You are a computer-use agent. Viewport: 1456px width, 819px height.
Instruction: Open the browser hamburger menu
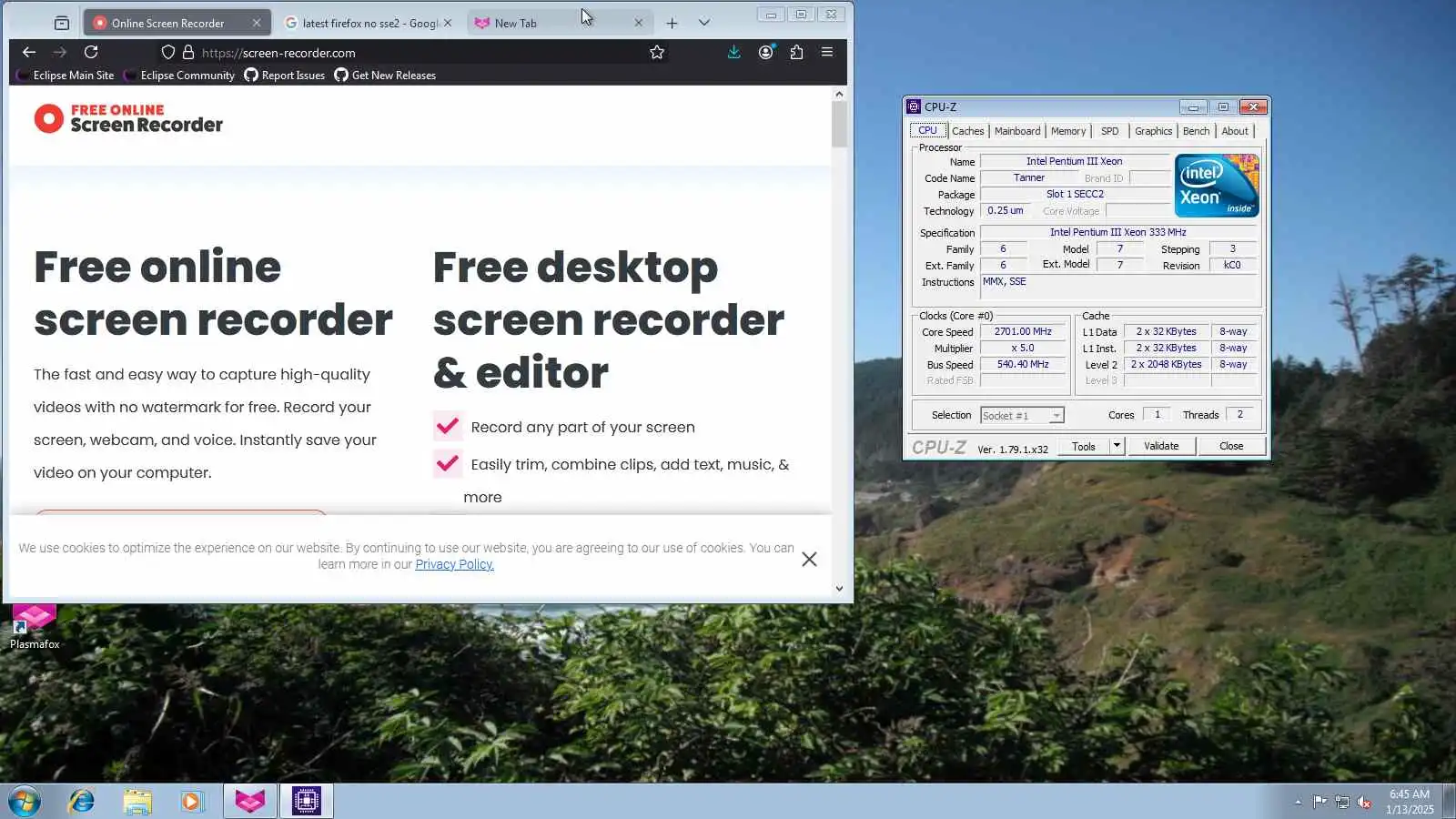coord(827,52)
